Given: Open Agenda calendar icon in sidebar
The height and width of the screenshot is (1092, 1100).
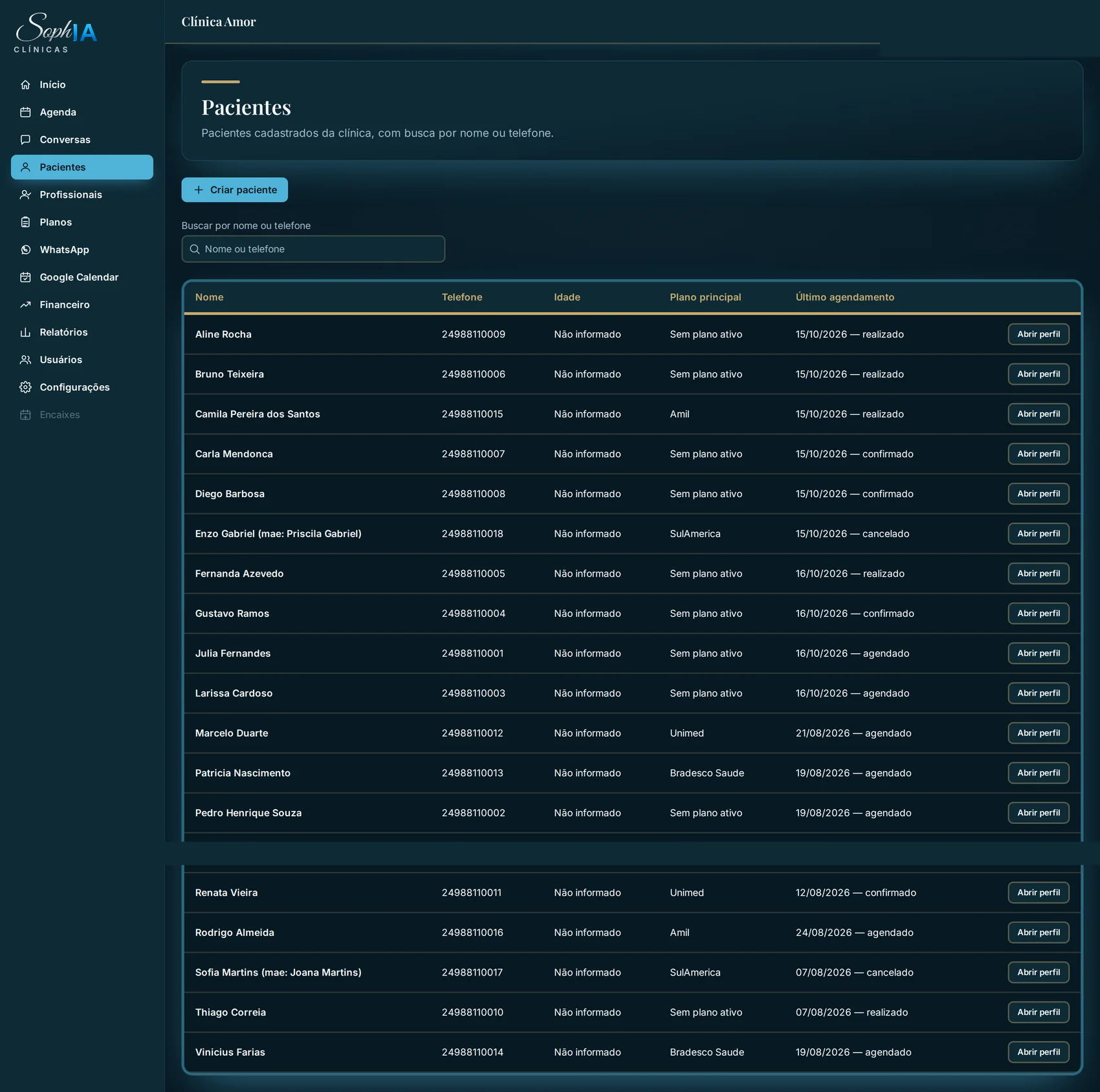Looking at the screenshot, I should [x=25, y=112].
